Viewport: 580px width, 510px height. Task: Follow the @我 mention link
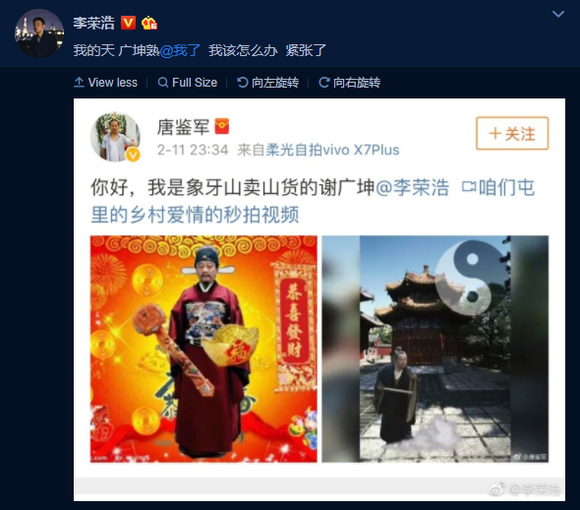click(180, 50)
